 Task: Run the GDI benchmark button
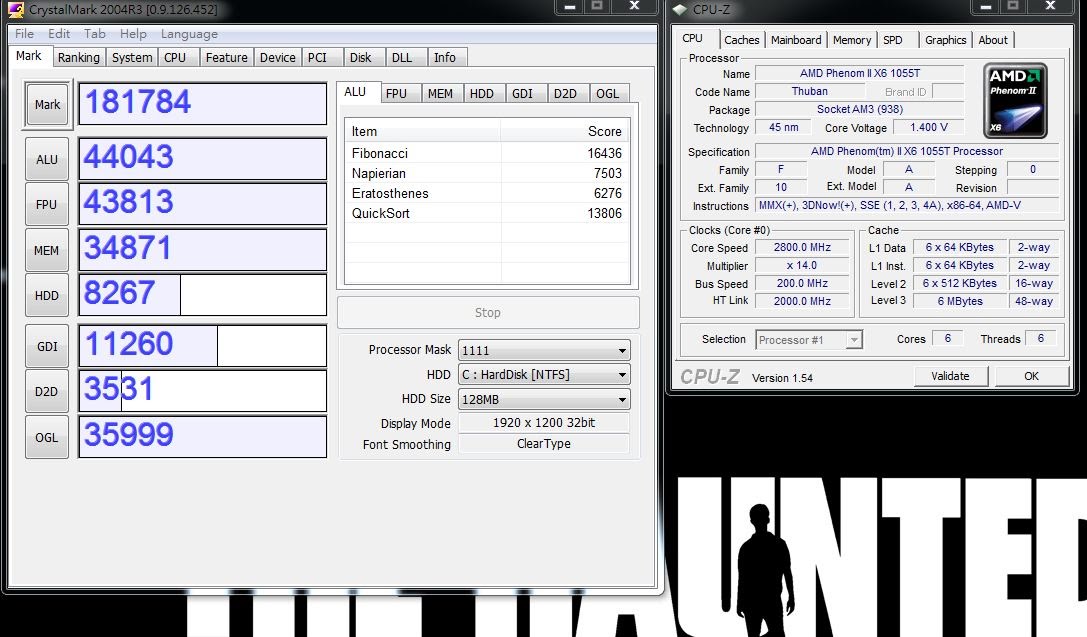[x=46, y=346]
